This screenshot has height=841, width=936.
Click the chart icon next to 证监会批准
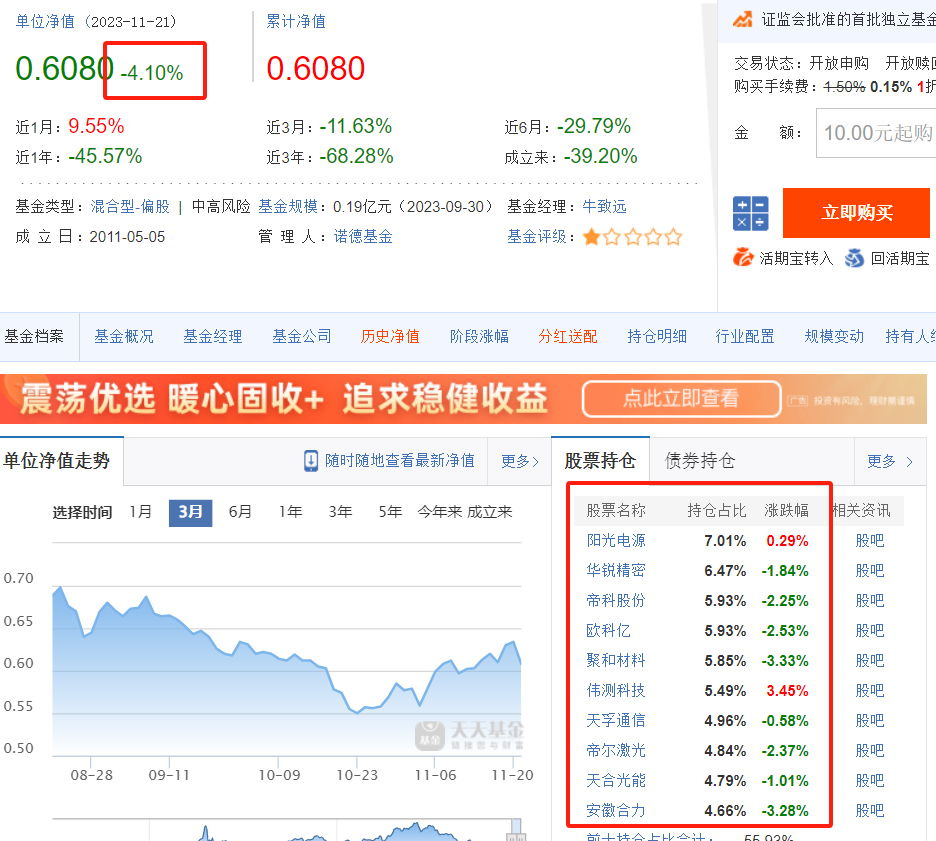pos(743,19)
